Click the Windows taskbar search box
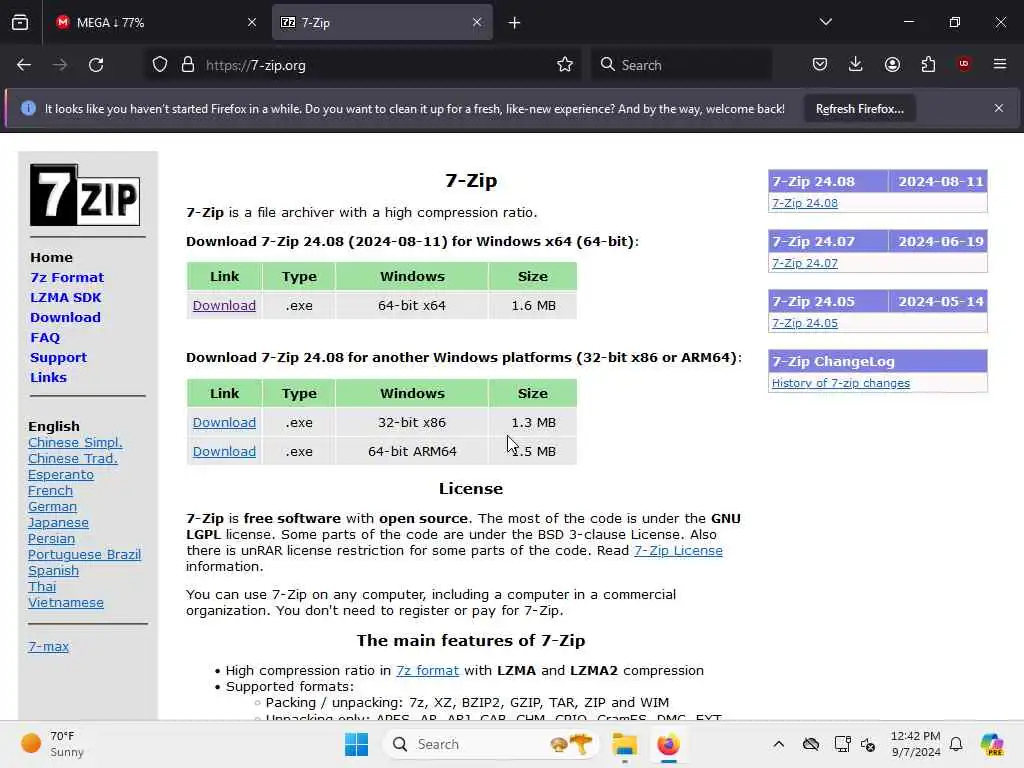Viewport: 1024px width, 768px height. (491, 744)
